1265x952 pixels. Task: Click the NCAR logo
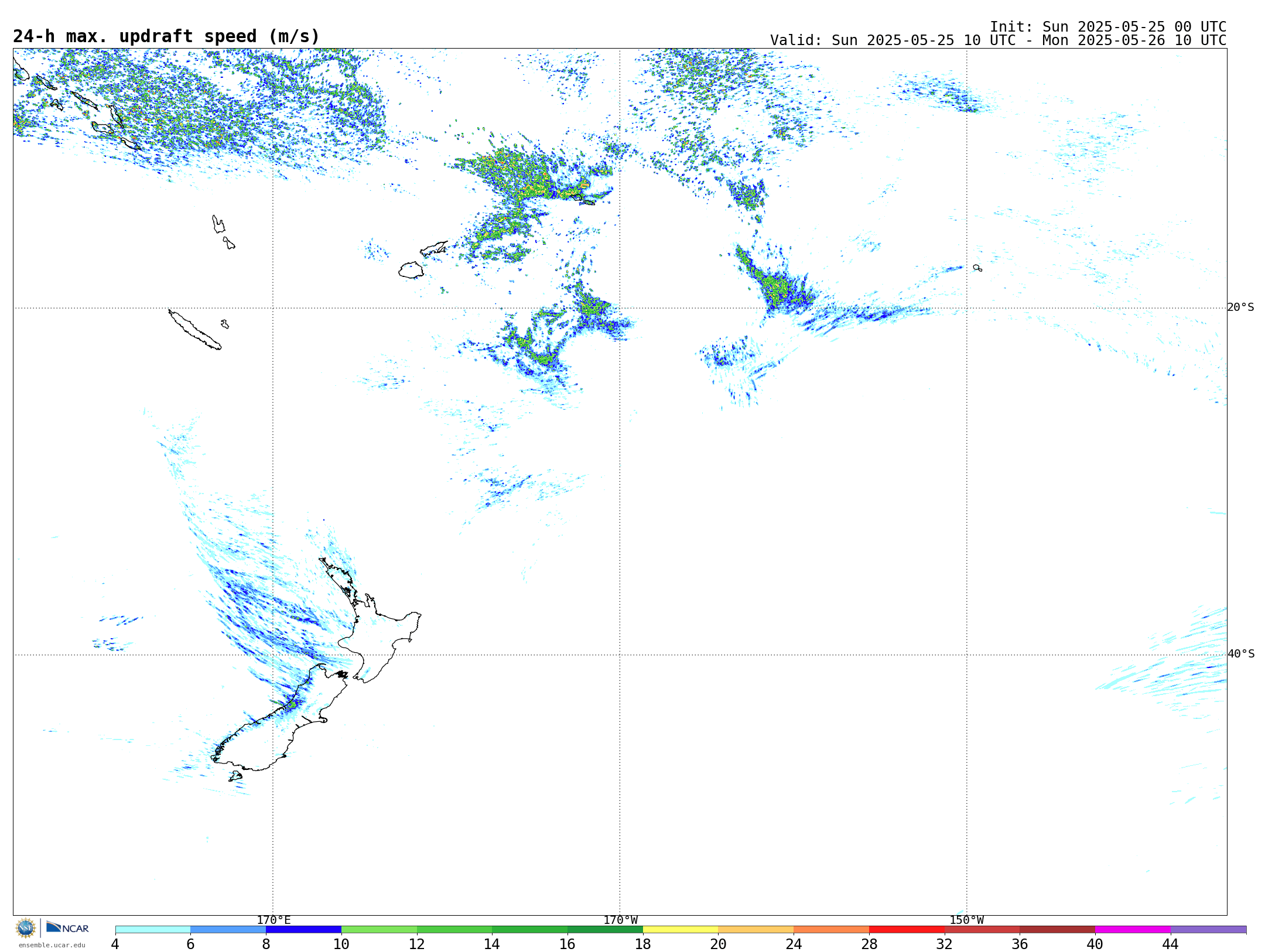point(67,927)
